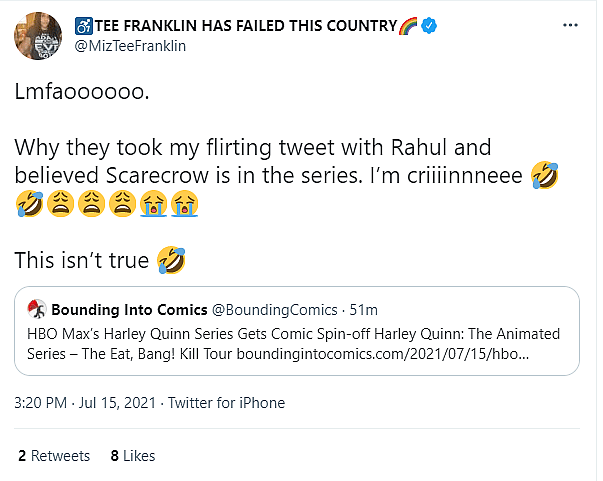View the 2 Retweets list
603x481 pixels.
53,455
